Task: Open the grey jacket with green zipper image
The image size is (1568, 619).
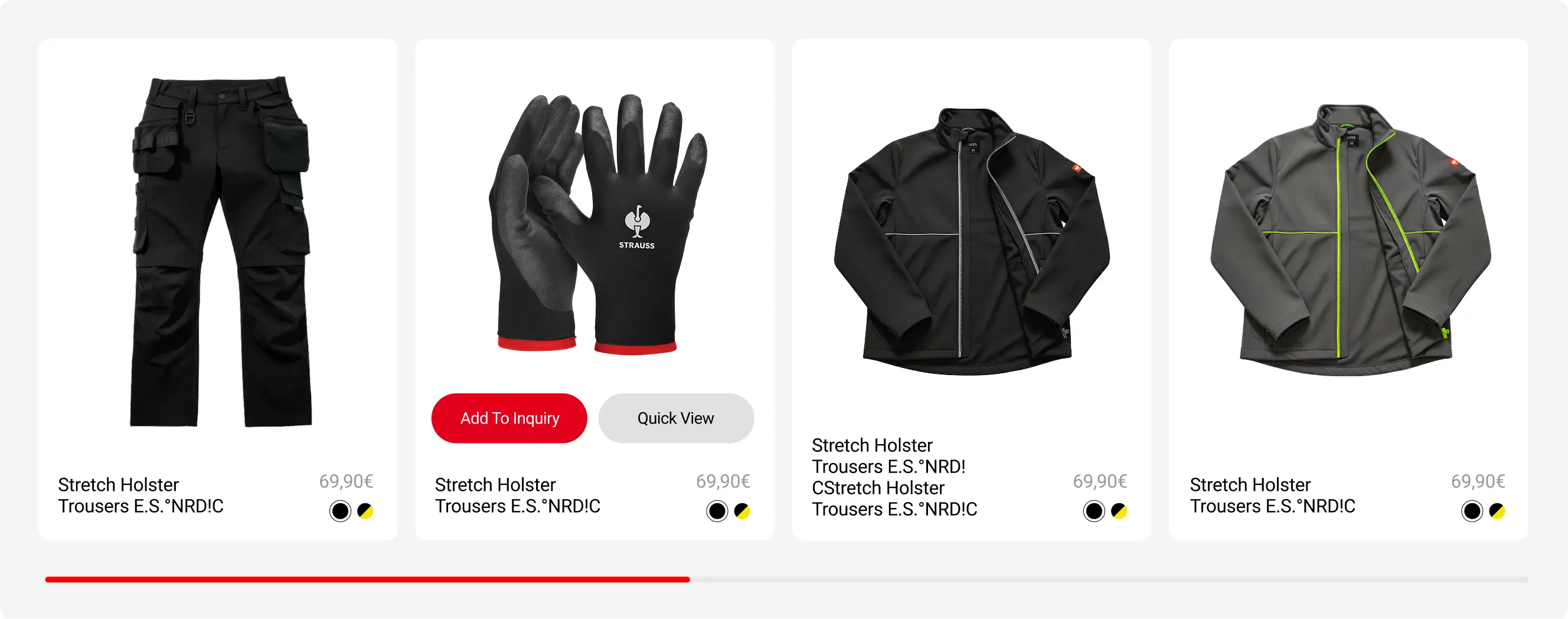Action: click(x=1350, y=240)
